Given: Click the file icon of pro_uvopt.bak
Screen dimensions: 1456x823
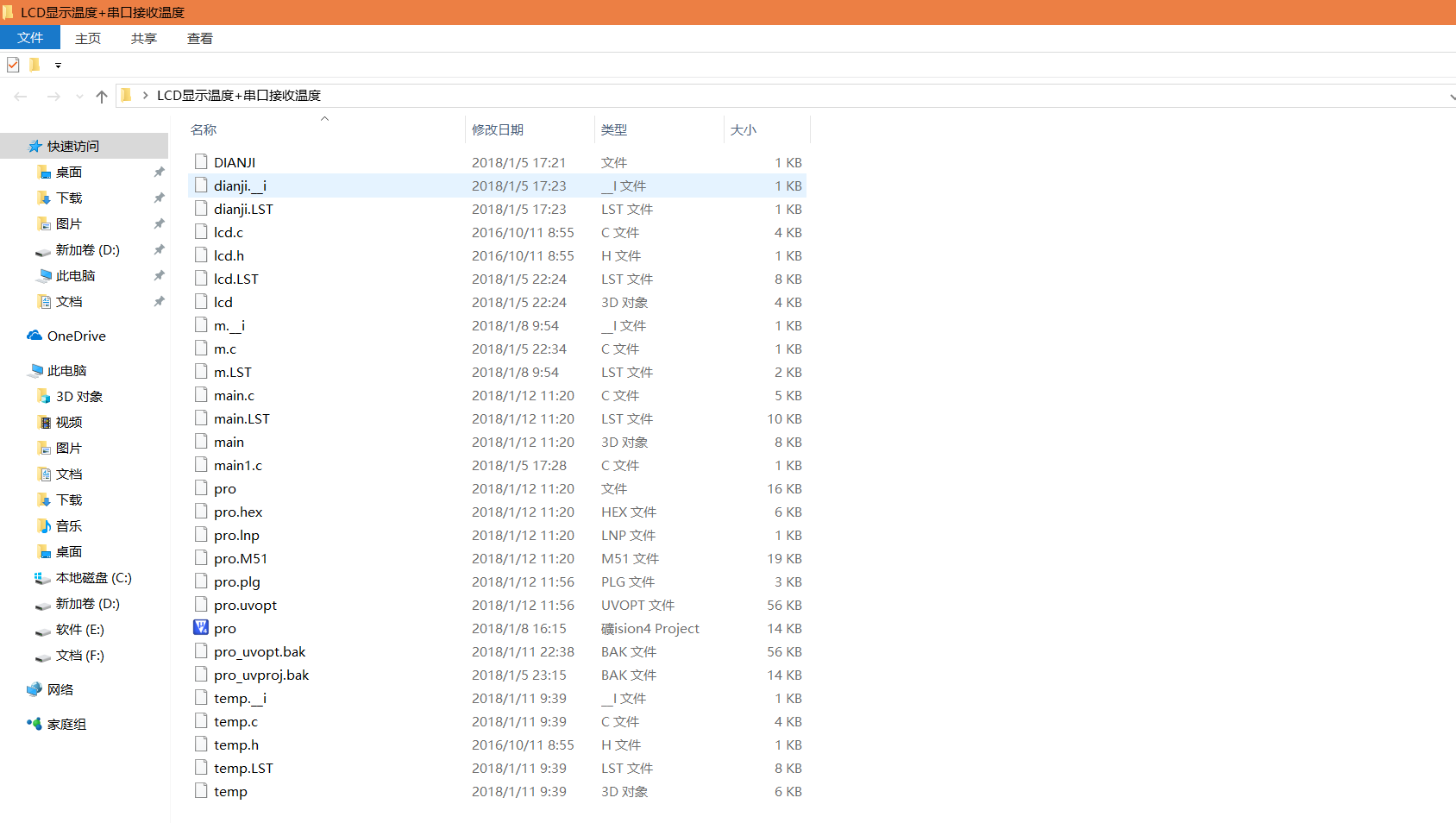Looking at the screenshot, I should pos(201,650).
